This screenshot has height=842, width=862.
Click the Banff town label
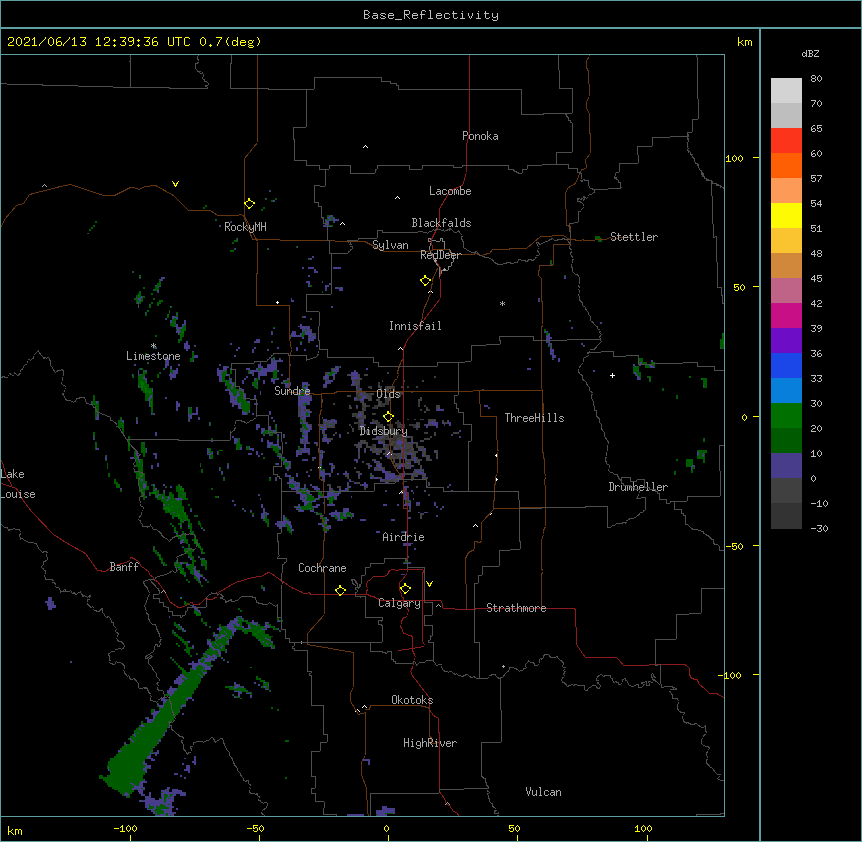pyautogui.click(x=124, y=567)
